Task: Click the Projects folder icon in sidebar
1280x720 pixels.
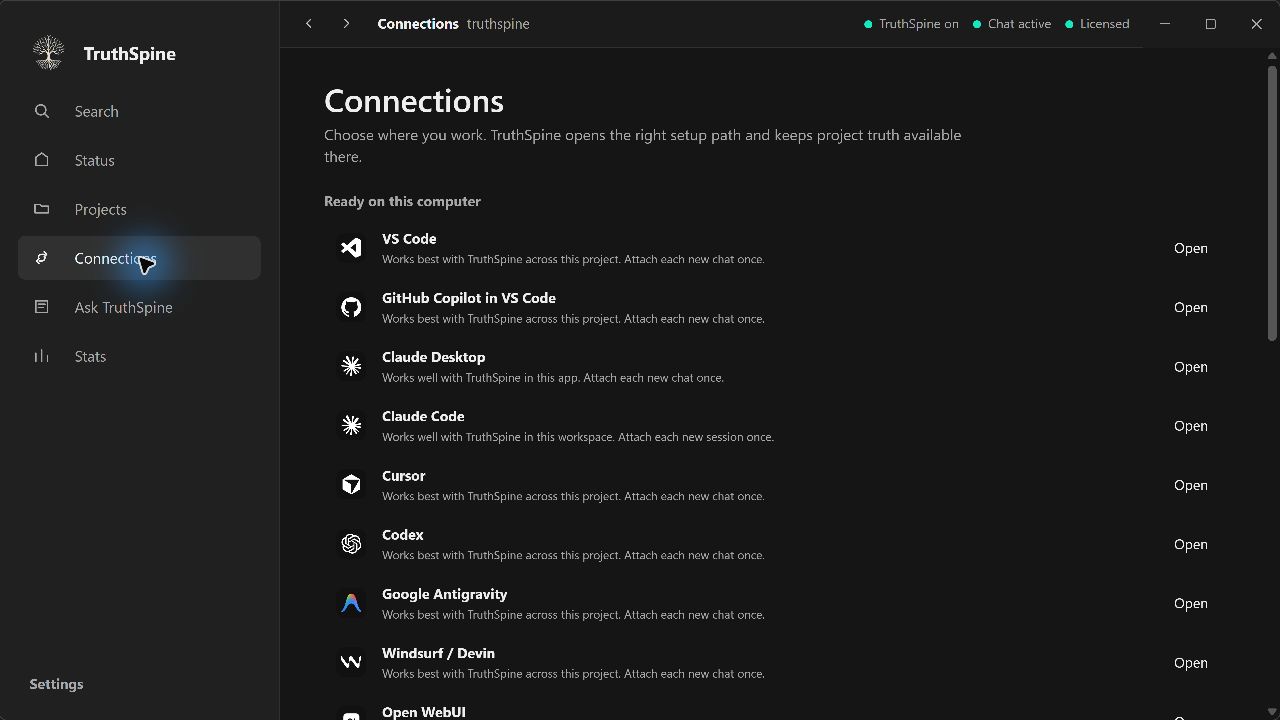Action: [42, 209]
